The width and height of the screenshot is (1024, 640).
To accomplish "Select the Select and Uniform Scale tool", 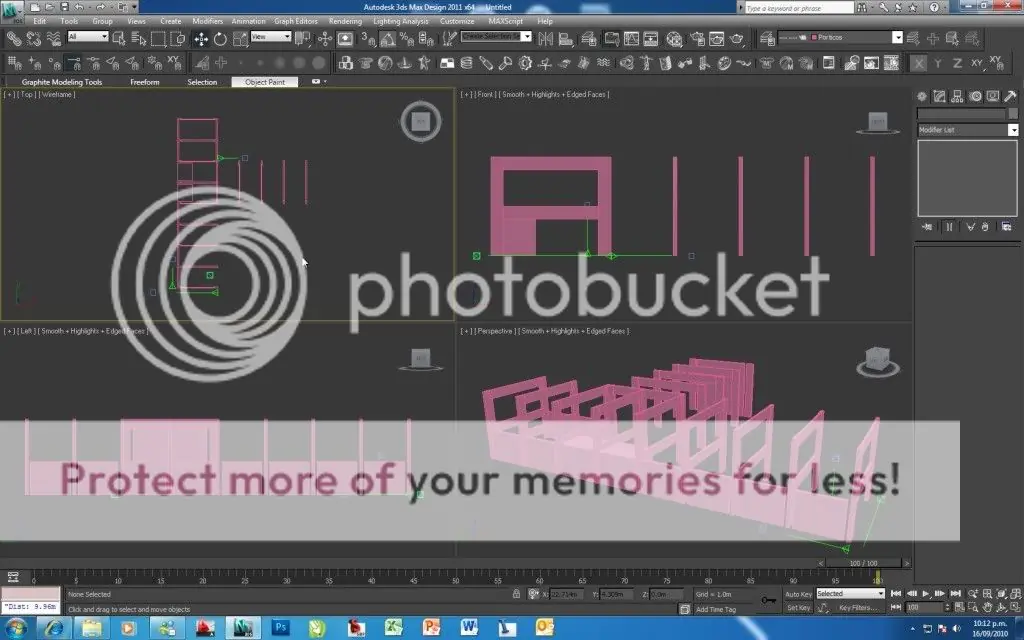I will (x=240, y=39).
